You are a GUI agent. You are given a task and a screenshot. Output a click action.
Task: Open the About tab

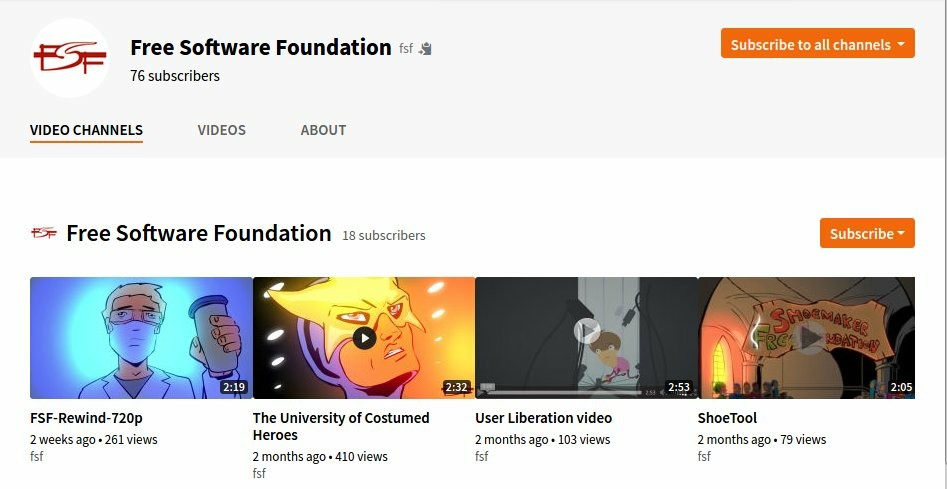(x=323, y=130)
